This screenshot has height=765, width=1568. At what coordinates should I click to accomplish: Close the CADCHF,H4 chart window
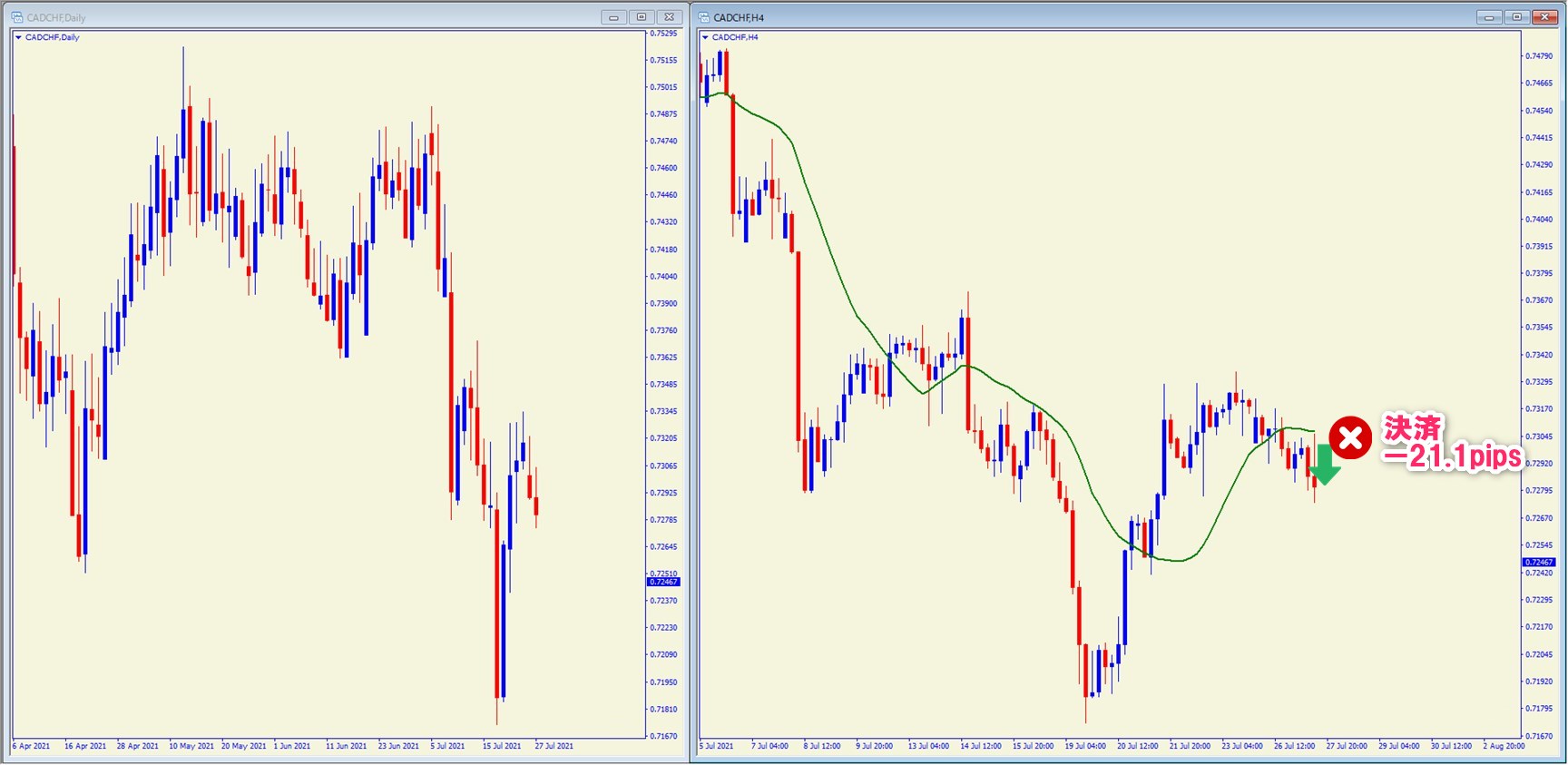click(x=1544, y=17)
